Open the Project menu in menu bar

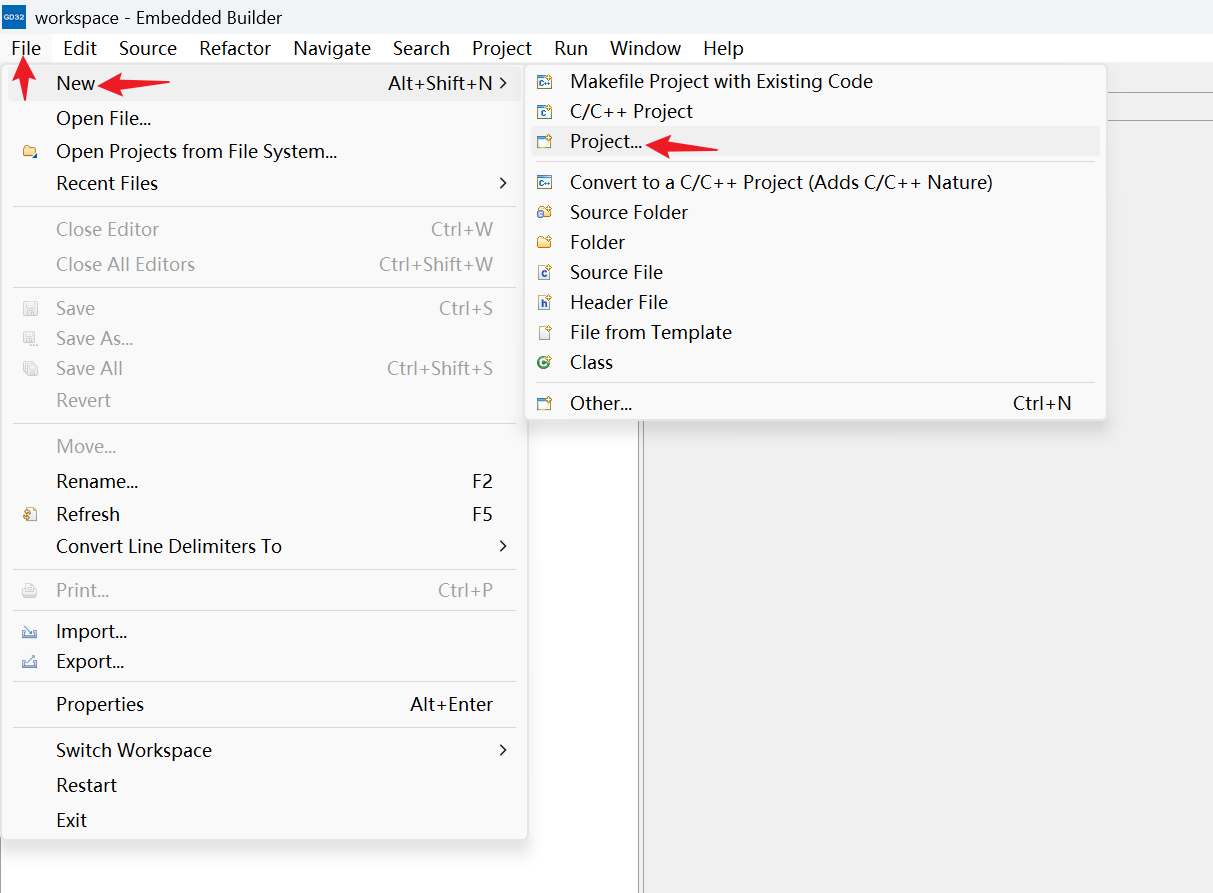tap(502, 48)
